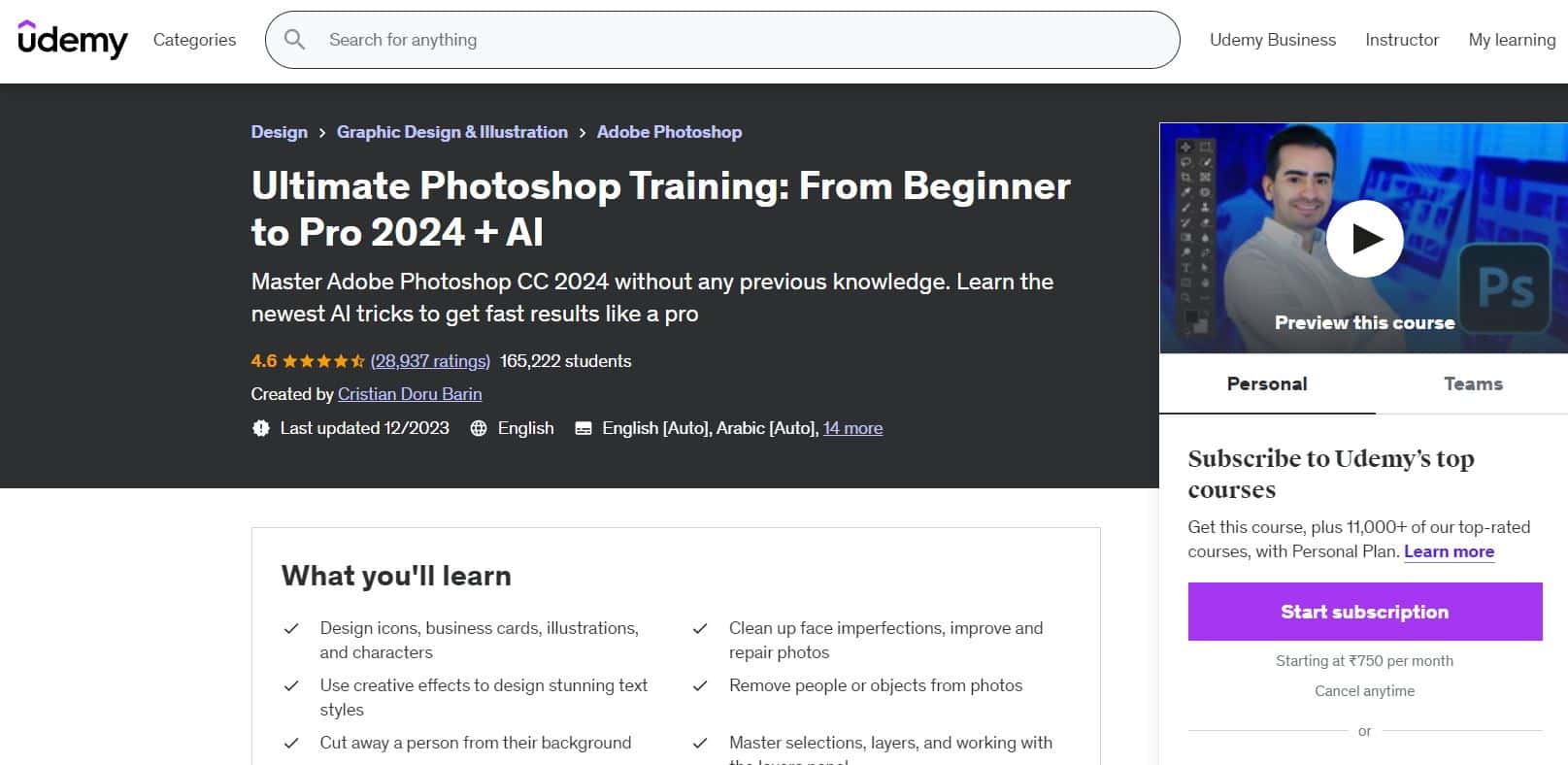Expand the 14 more subtitles link
1568x765 pixels.
(852, 428)
